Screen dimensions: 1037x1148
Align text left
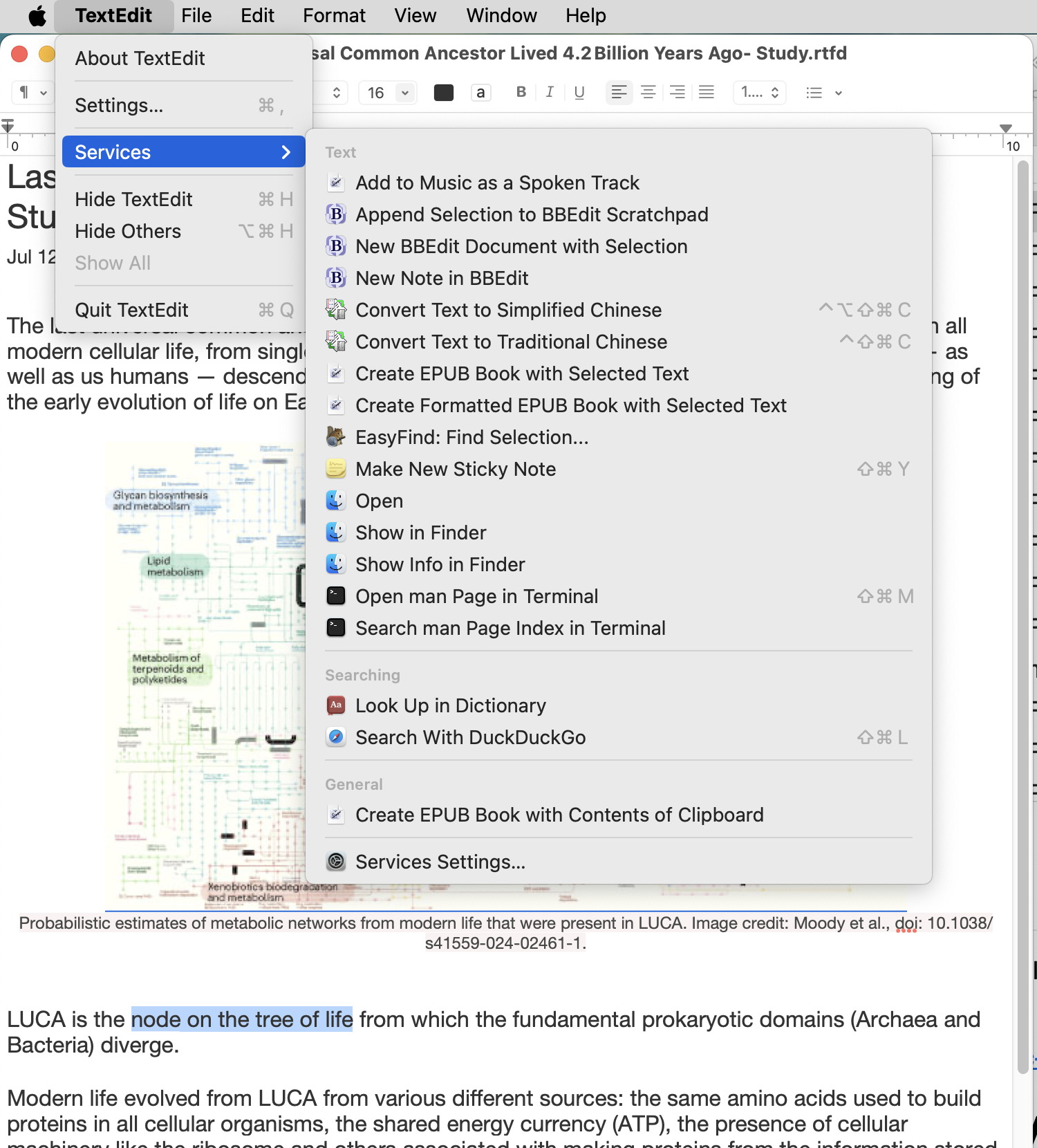[619, 92]
